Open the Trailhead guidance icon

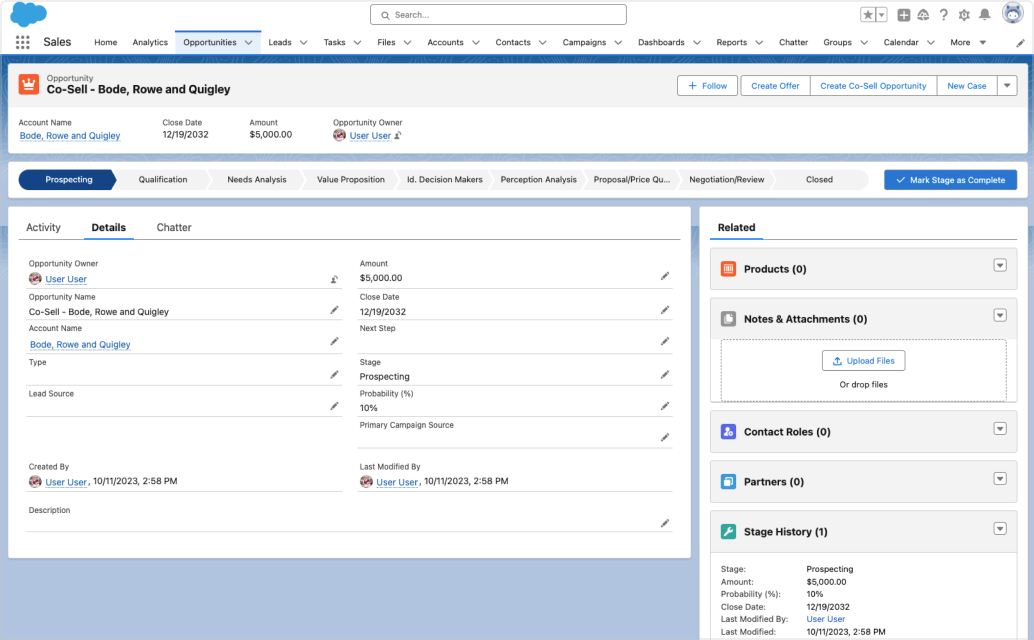[x=923, y=15]
